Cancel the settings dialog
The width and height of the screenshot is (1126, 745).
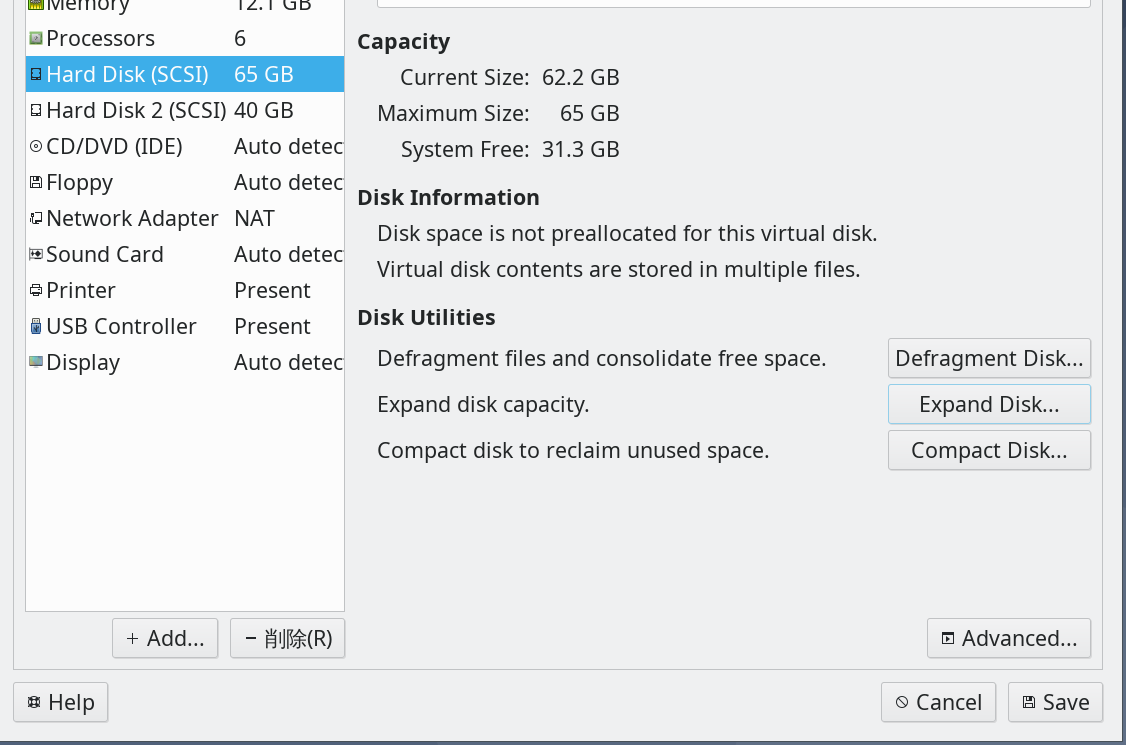click(x=938, y=702)
